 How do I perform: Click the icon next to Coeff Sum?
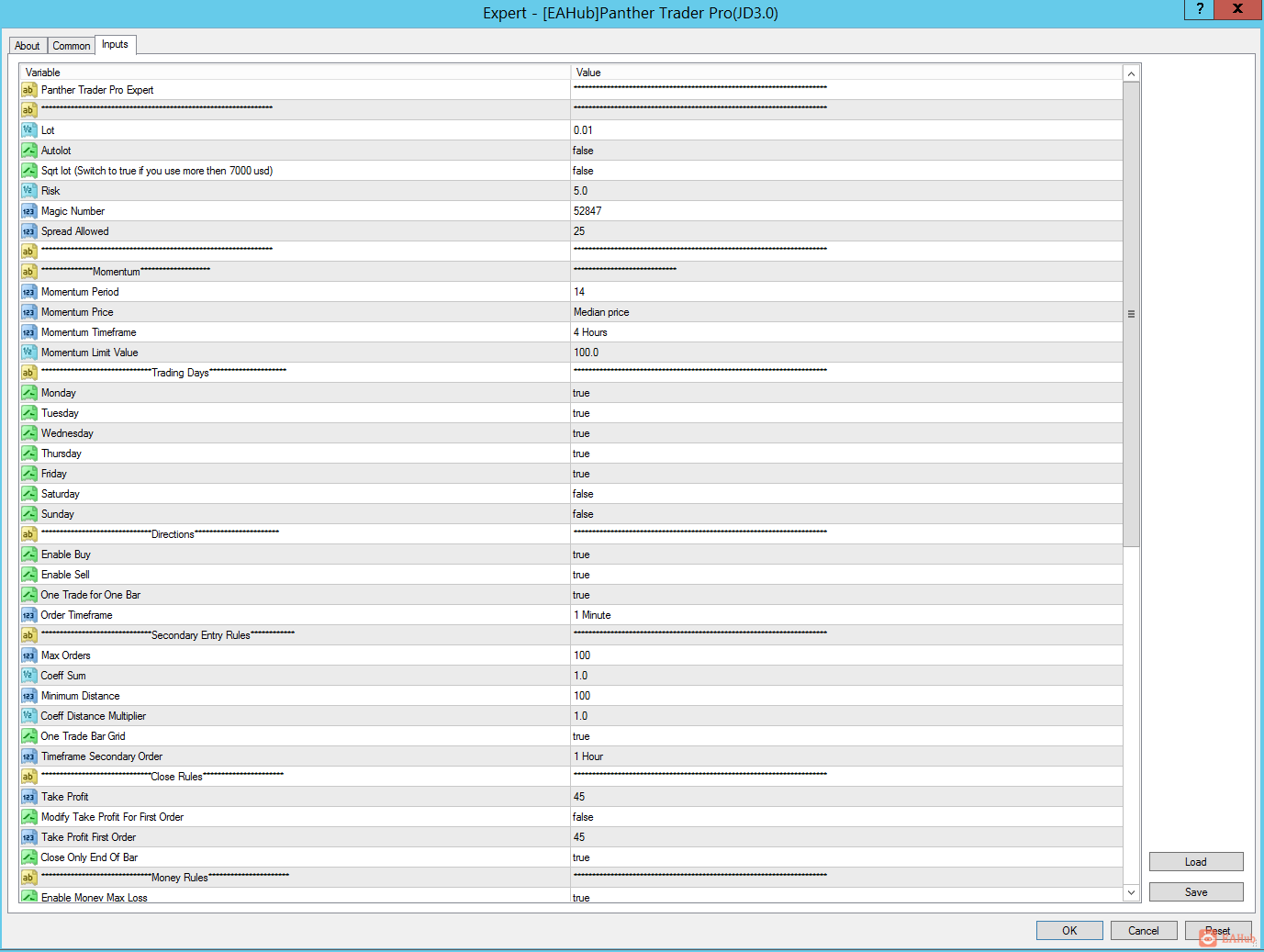[28, 676]
